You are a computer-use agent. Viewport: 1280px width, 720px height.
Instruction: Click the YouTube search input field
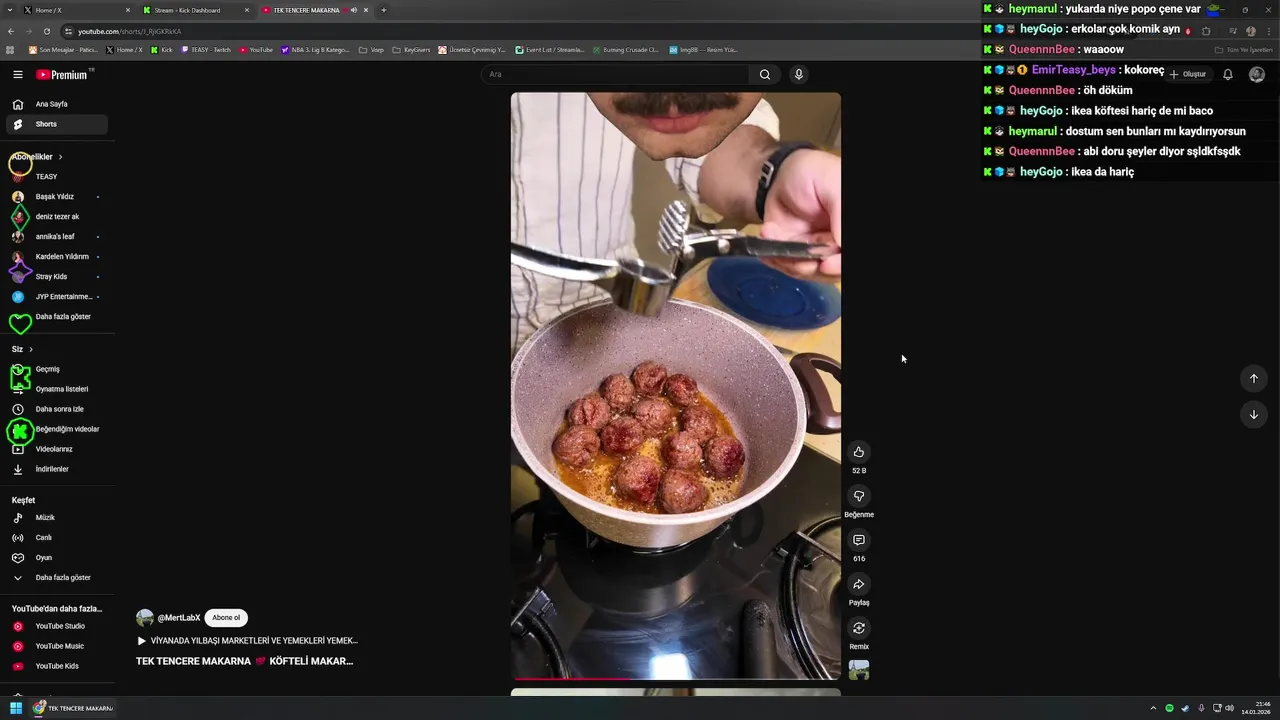tap(615, 74)
